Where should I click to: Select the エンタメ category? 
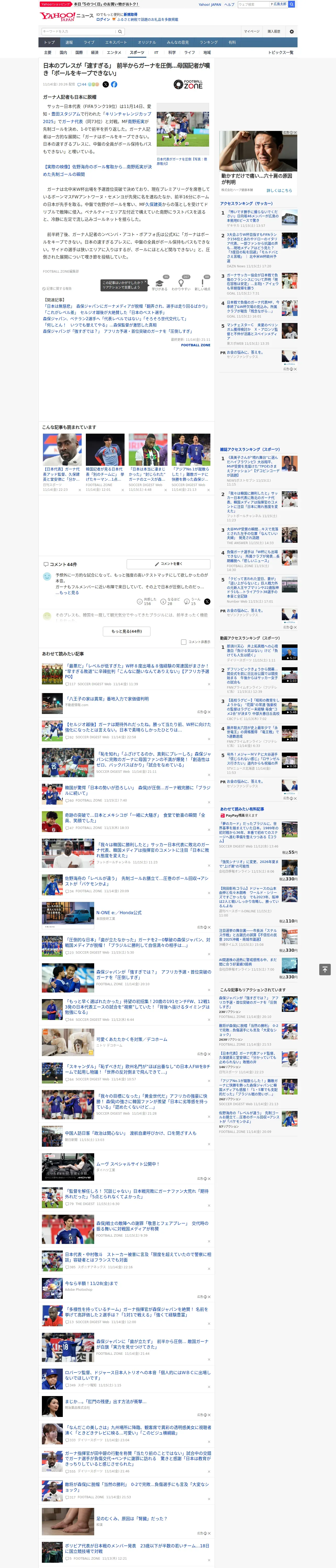click(114, 52)
